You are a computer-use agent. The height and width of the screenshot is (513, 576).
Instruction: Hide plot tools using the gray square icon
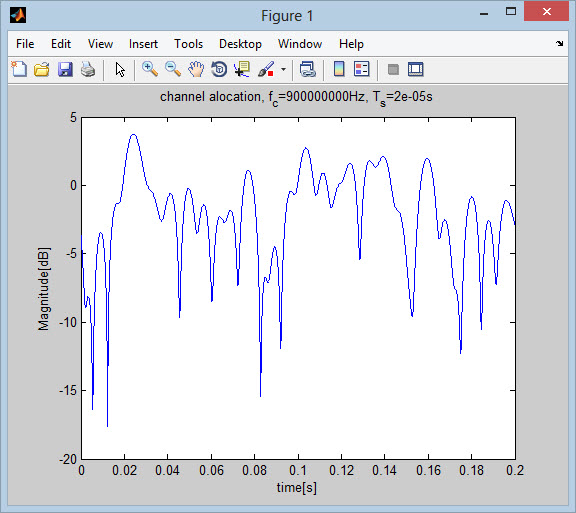tap(393, 69)
